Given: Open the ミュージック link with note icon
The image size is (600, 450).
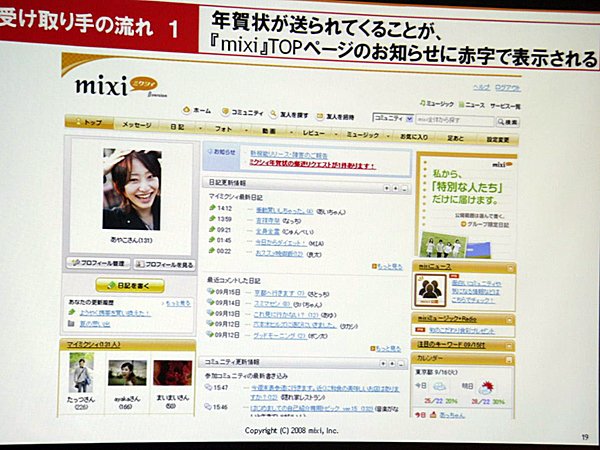Looking at the screenshot, I should coord(437,103).
